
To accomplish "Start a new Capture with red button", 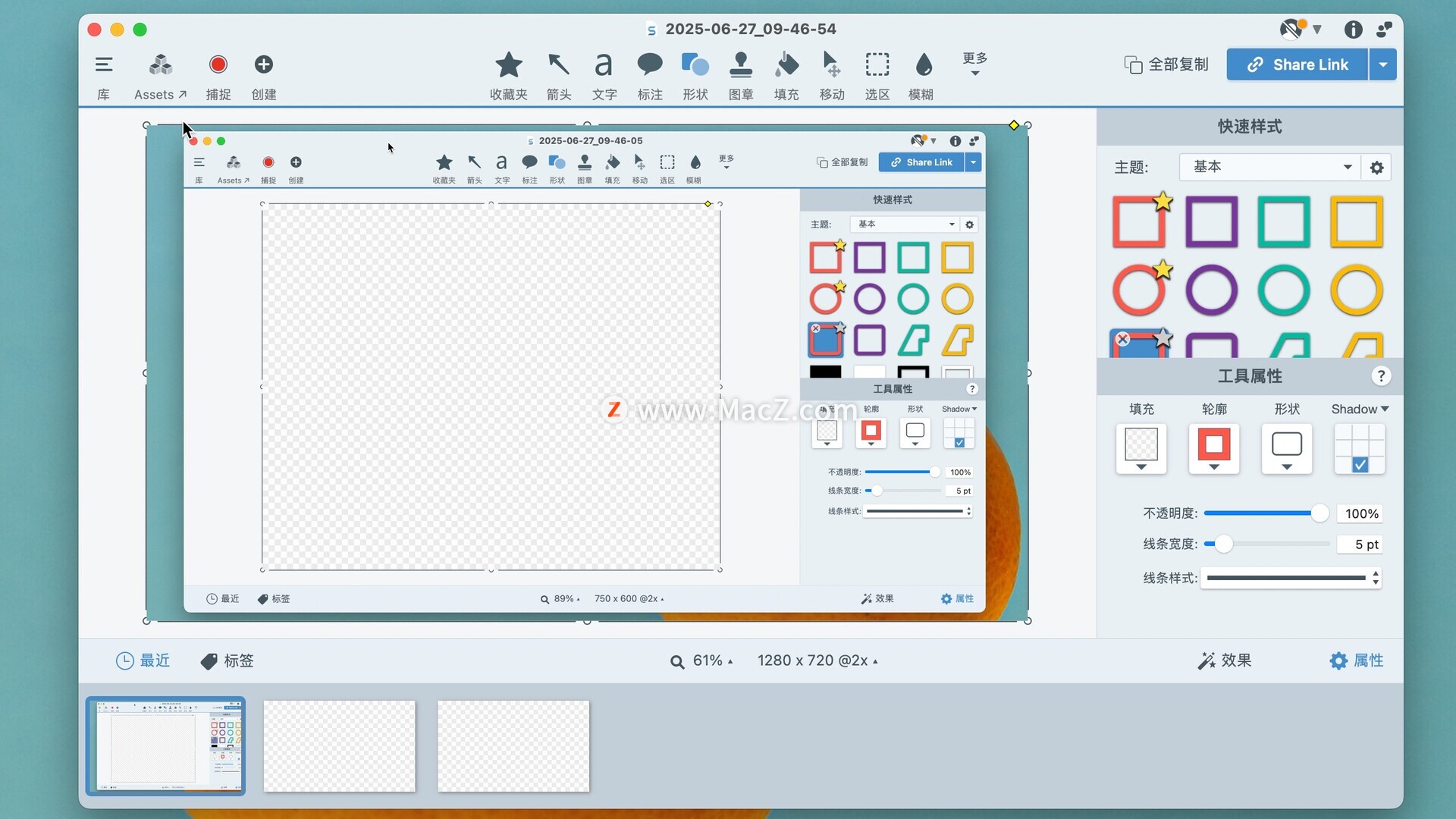I will pyautogui.click(x=218, y=64).
